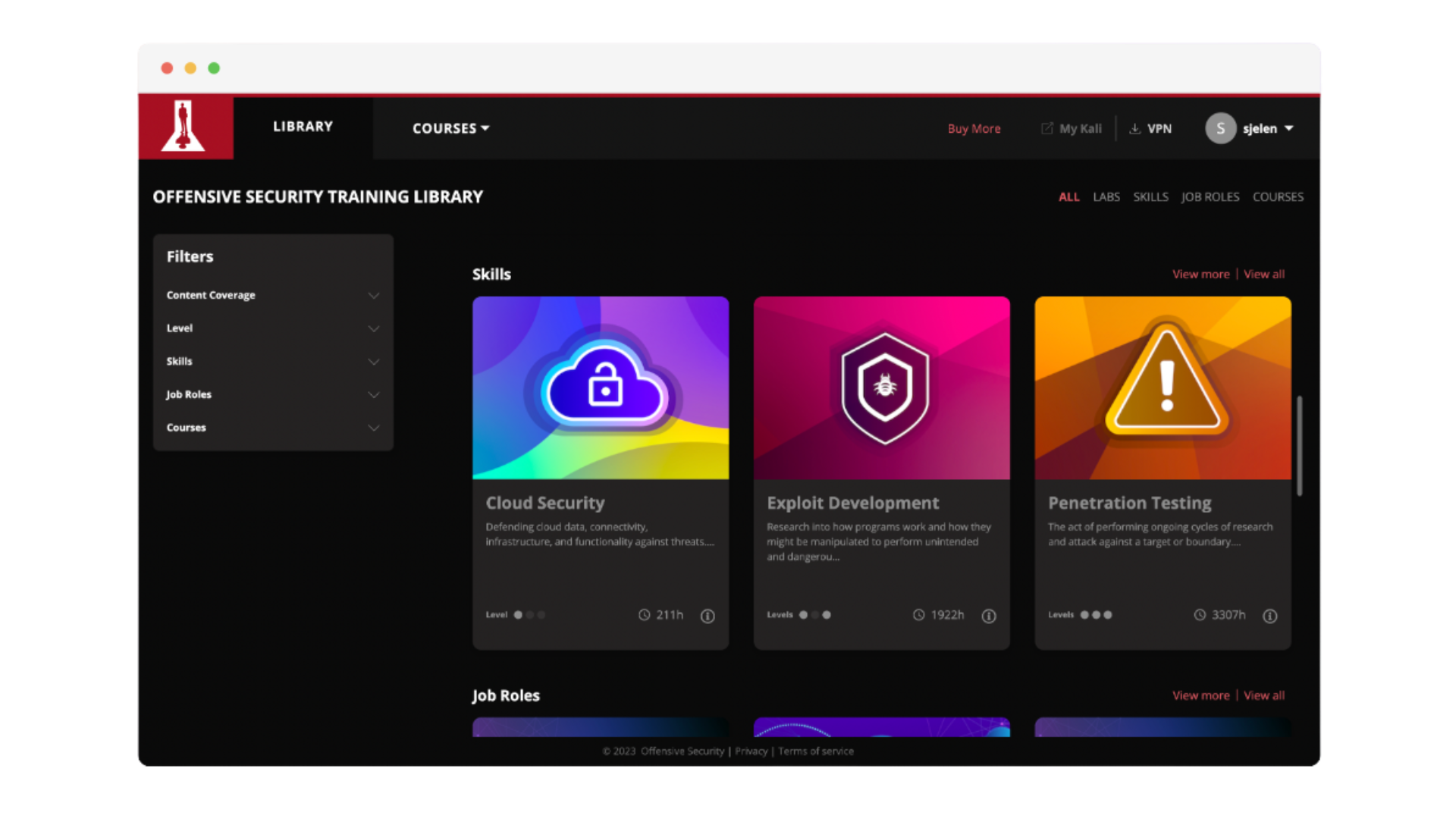
Task: Expand the Level filter
Action: 373,328
